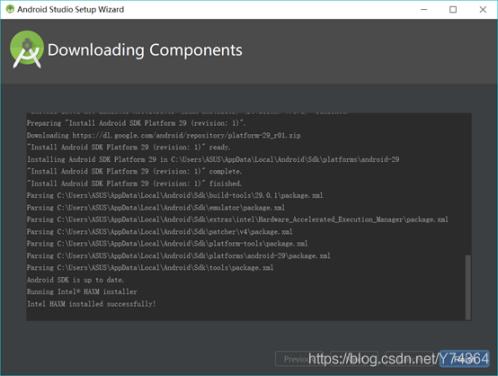The height and width of the screenshot is (376, 498).
Task: Click the blue Finish button
Action: coord(464,359)
